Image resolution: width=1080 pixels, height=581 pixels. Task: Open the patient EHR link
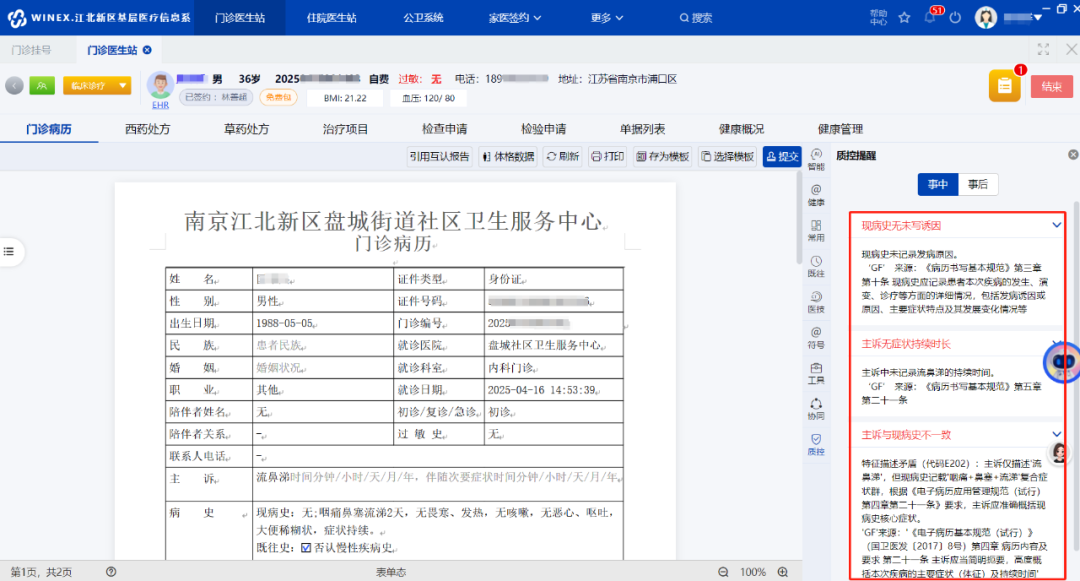(x=160, y=105)
